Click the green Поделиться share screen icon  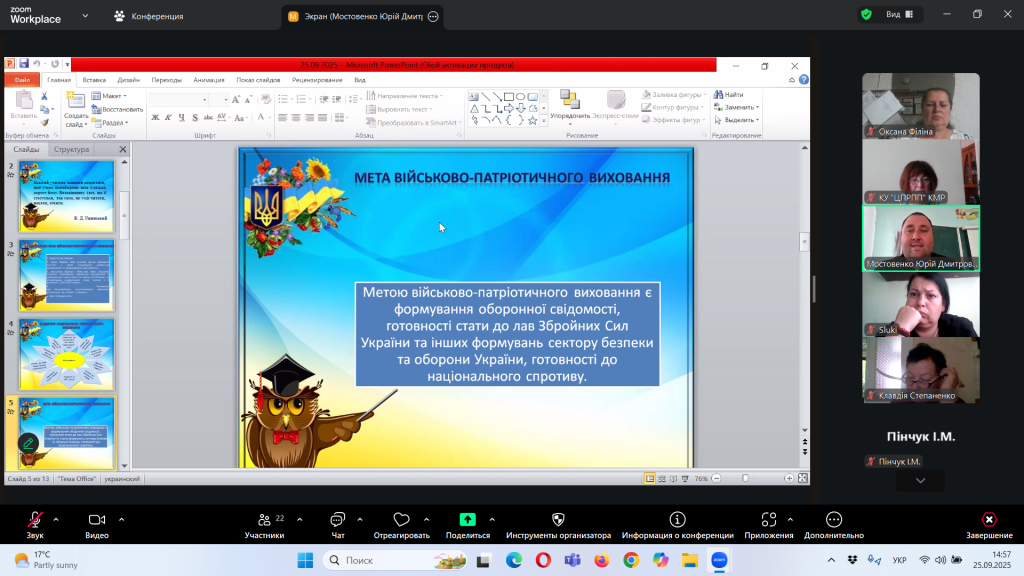coord(467,520)
